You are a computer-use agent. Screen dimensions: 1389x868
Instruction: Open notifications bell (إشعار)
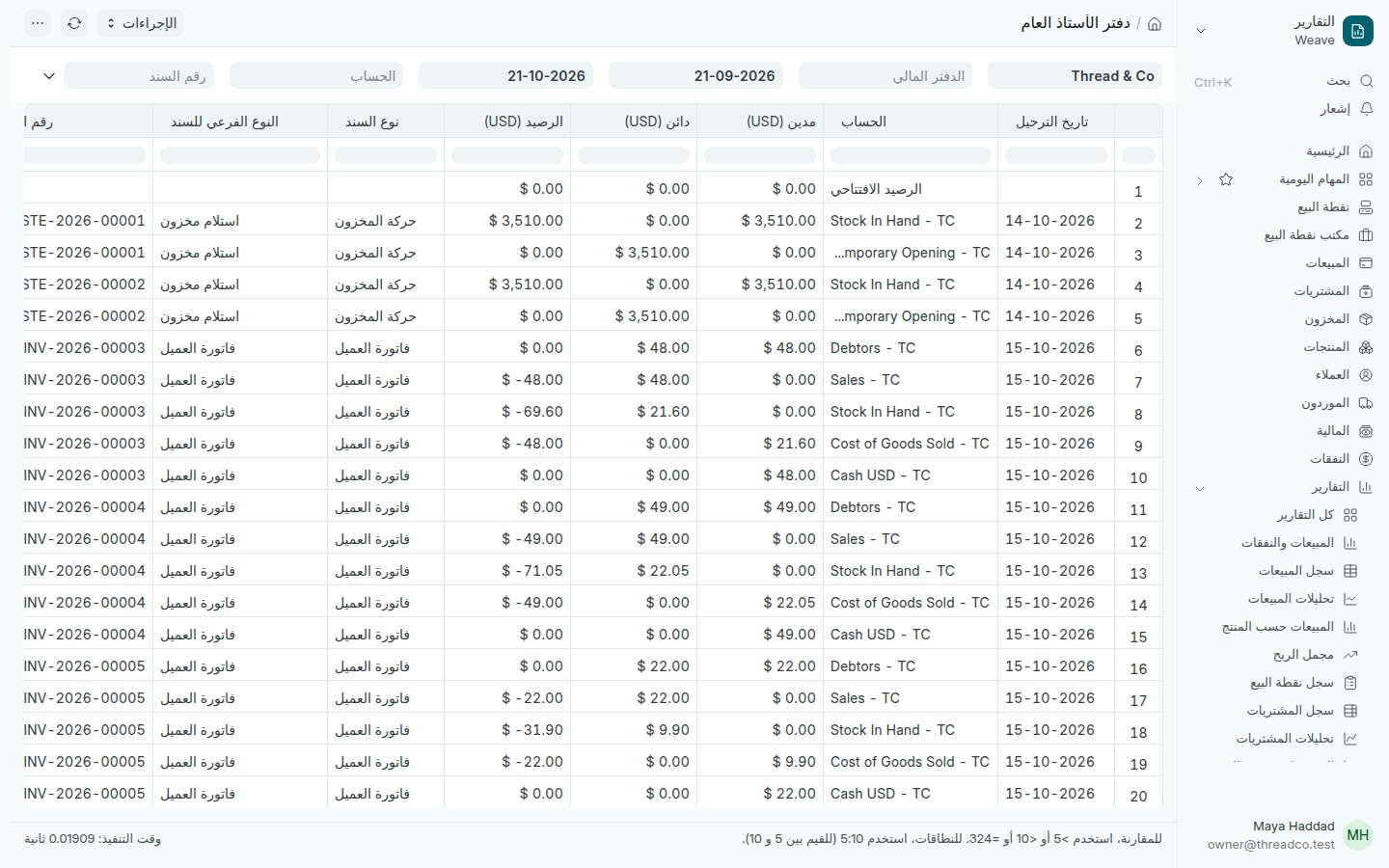coord(1366,109)
